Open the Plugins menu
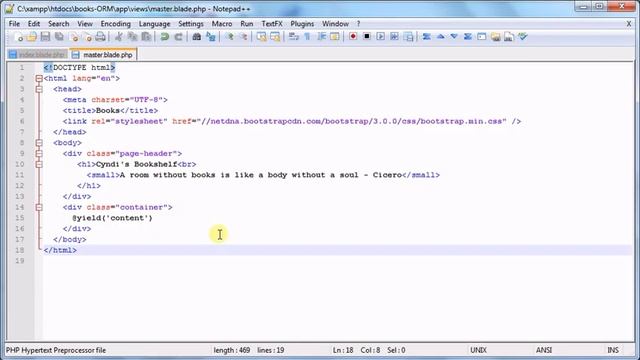The image size is (640, 360). pyautogui.click(x=302, y=24)
